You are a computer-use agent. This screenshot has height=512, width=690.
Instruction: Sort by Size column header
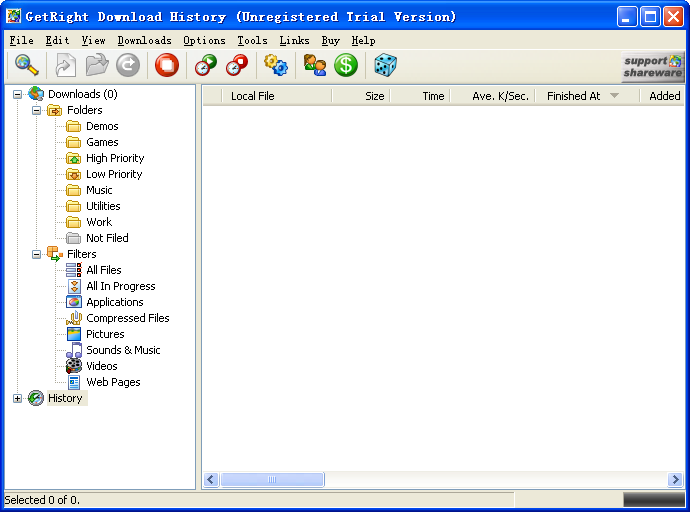click(361, 96)
